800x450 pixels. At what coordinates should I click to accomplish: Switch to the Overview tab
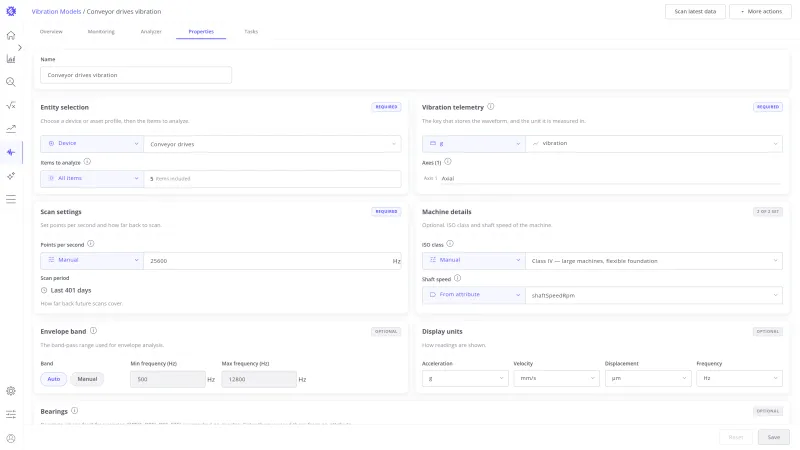point(51,32)
